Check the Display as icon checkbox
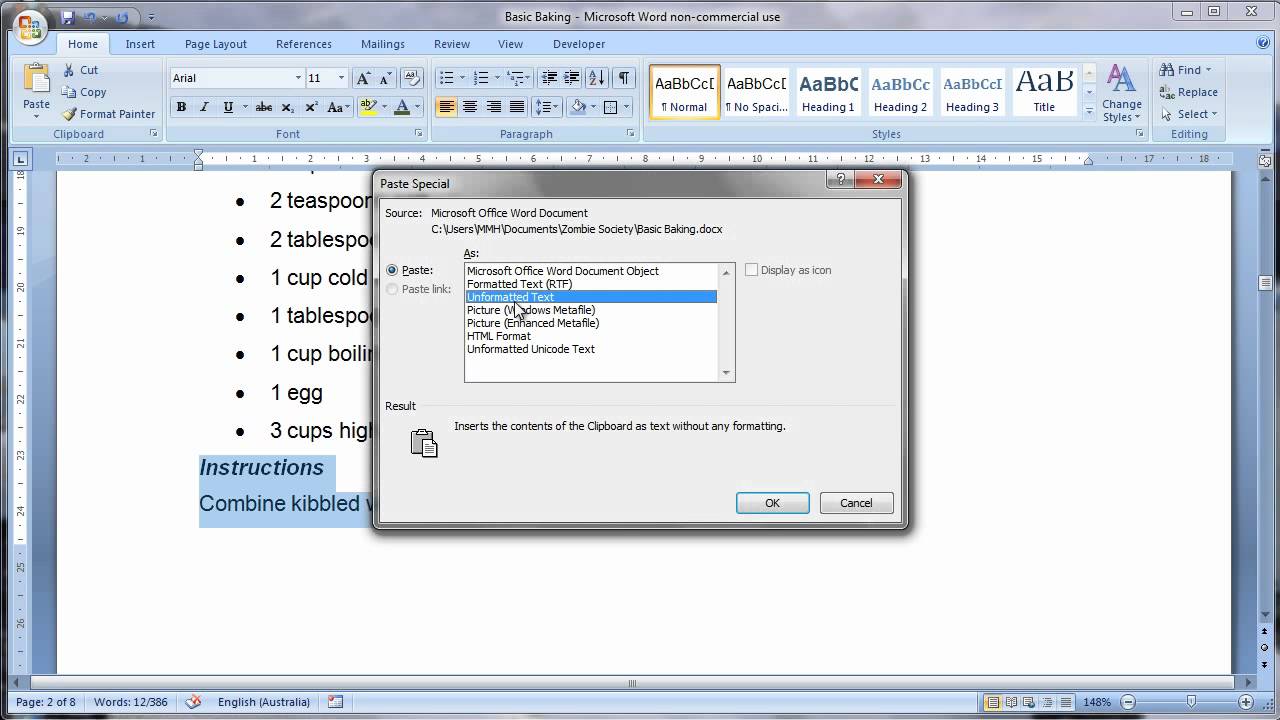1280x720 pixels. (751, 270)
